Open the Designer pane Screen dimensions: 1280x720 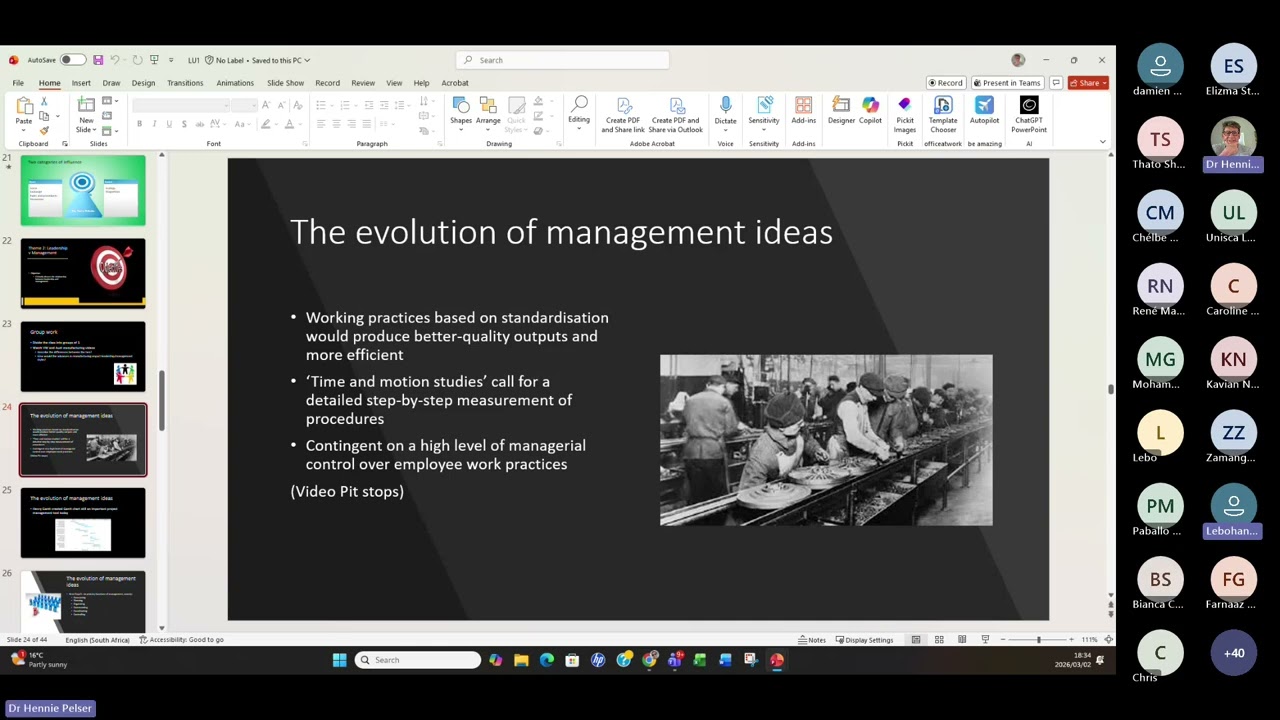tap(841, 111)
